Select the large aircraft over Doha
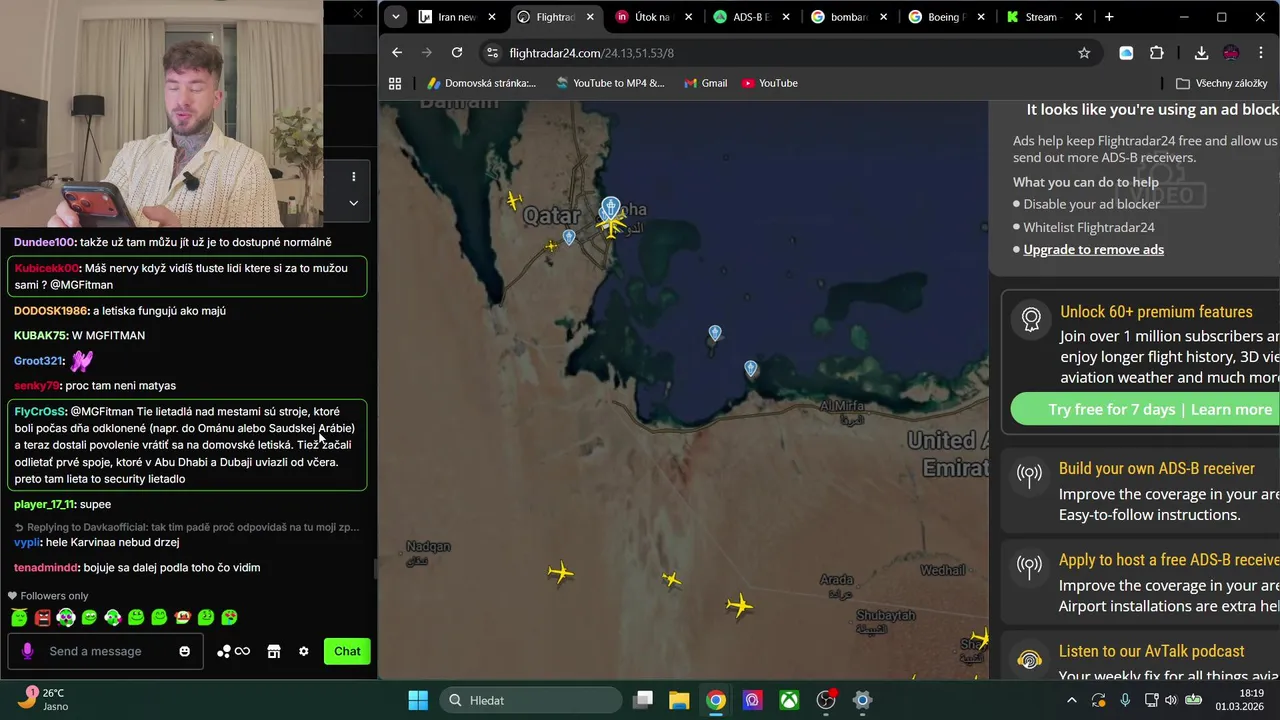This screenshot has height=720, width=1280. point(611,225)
